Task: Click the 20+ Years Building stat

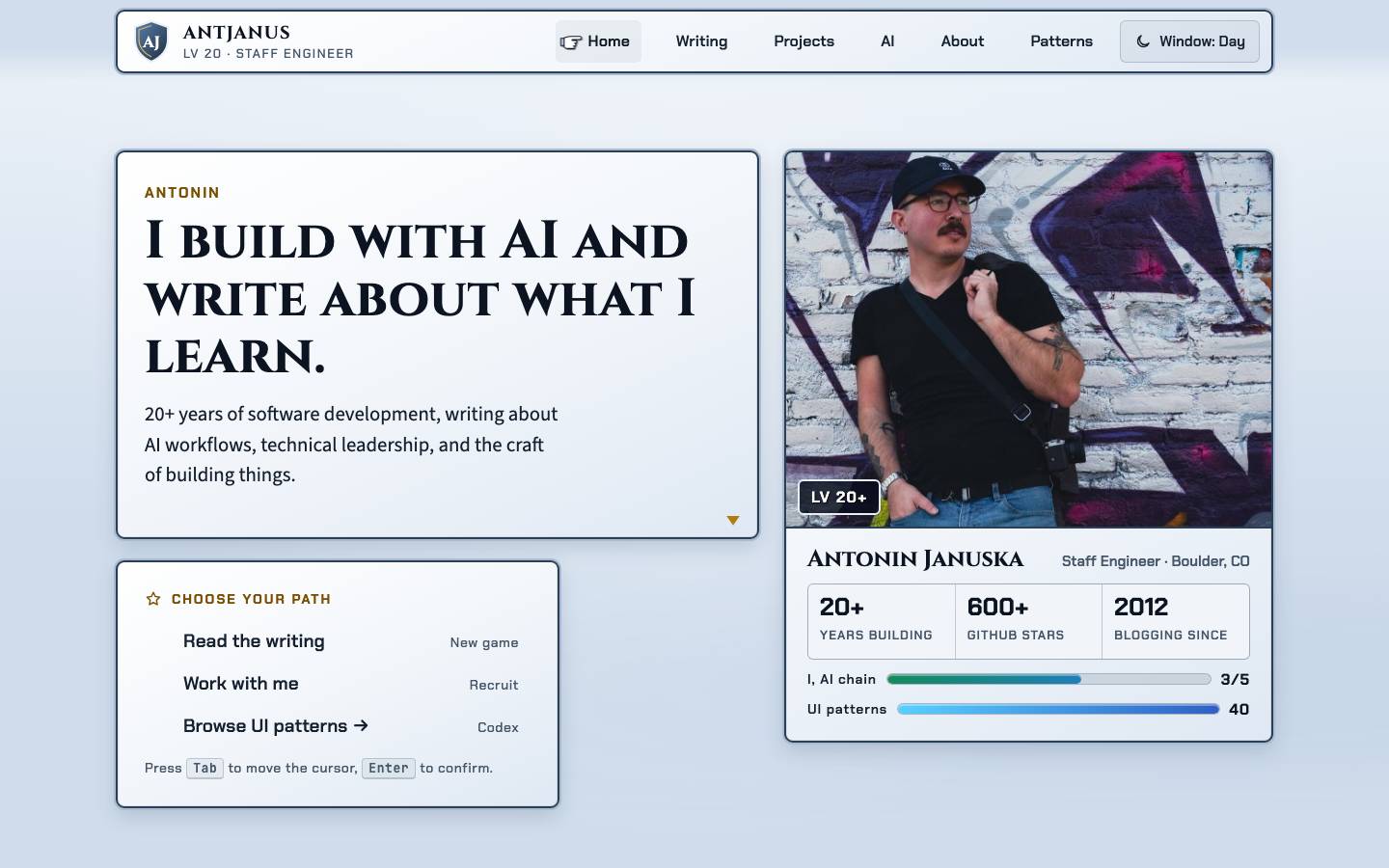Action: point(882,621)
